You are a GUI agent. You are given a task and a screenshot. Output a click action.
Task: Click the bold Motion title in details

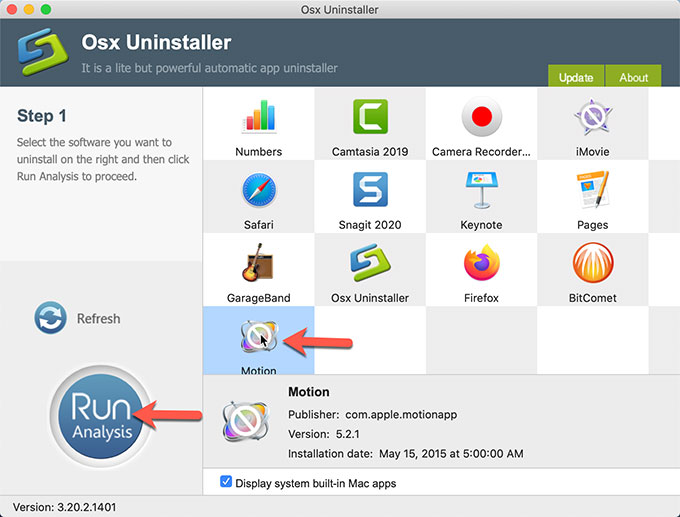pos(309,392)
